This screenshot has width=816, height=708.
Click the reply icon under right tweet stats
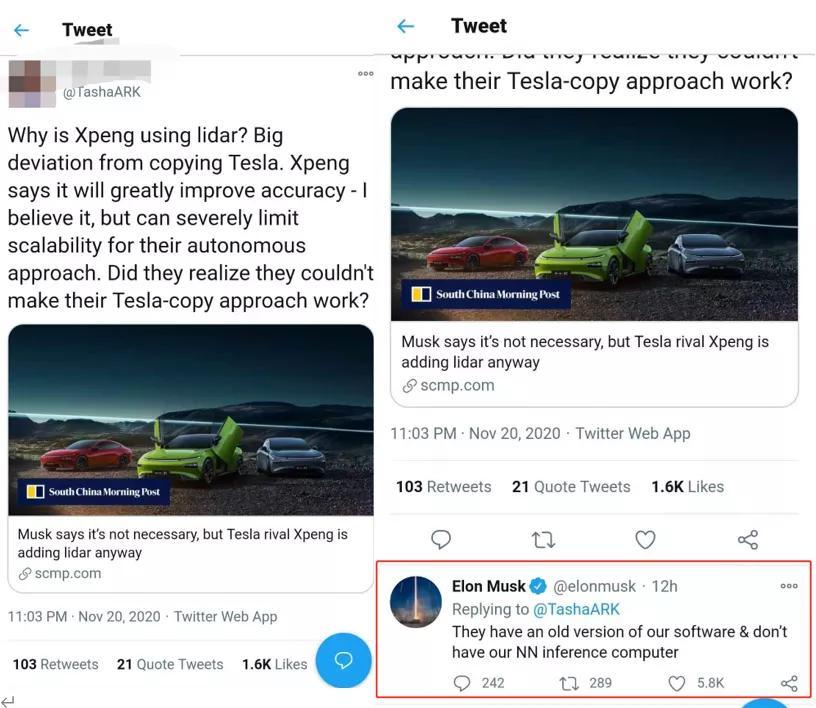(x=441, y=539)
